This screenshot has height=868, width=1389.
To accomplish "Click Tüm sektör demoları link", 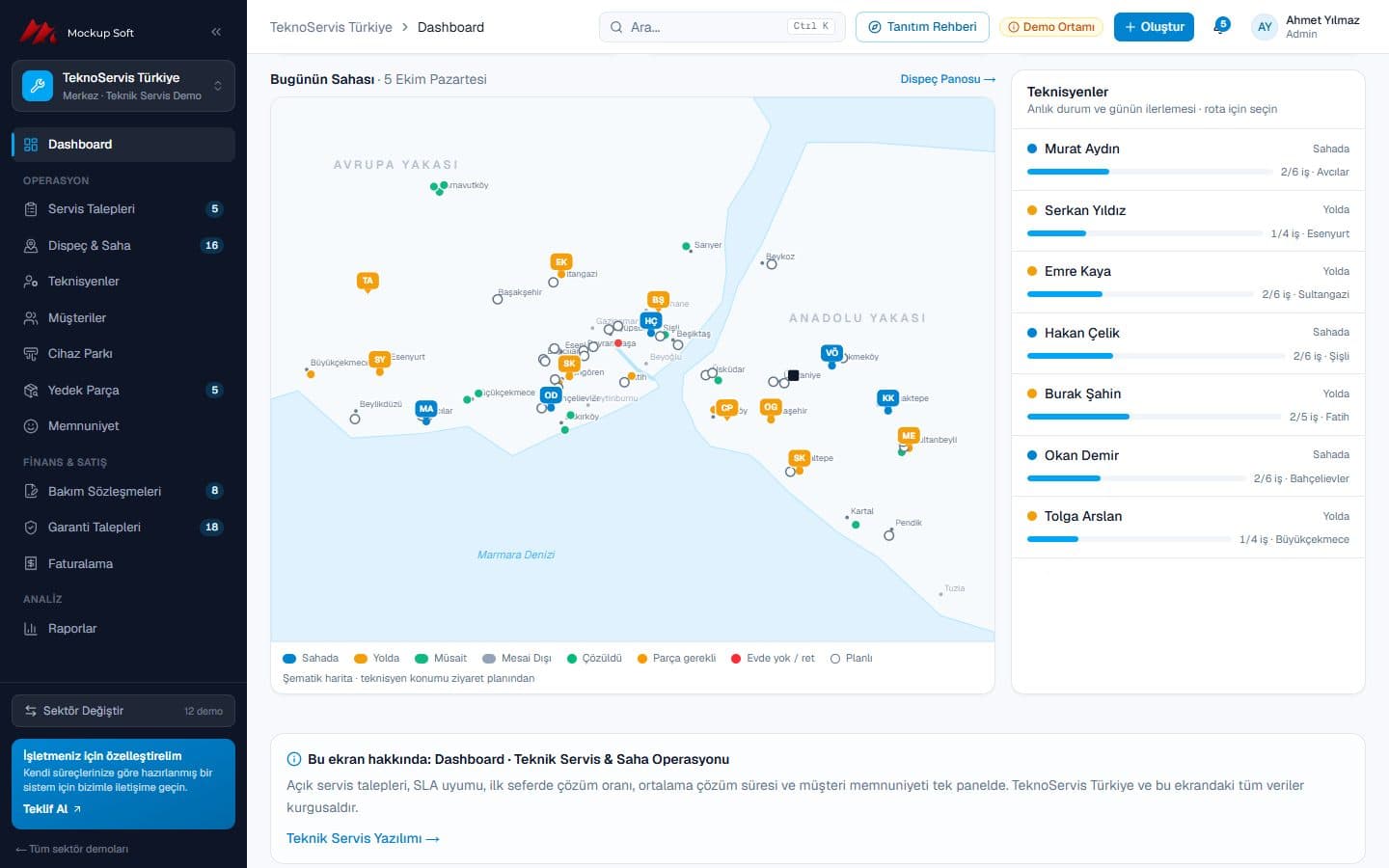I will pos(71,849).
